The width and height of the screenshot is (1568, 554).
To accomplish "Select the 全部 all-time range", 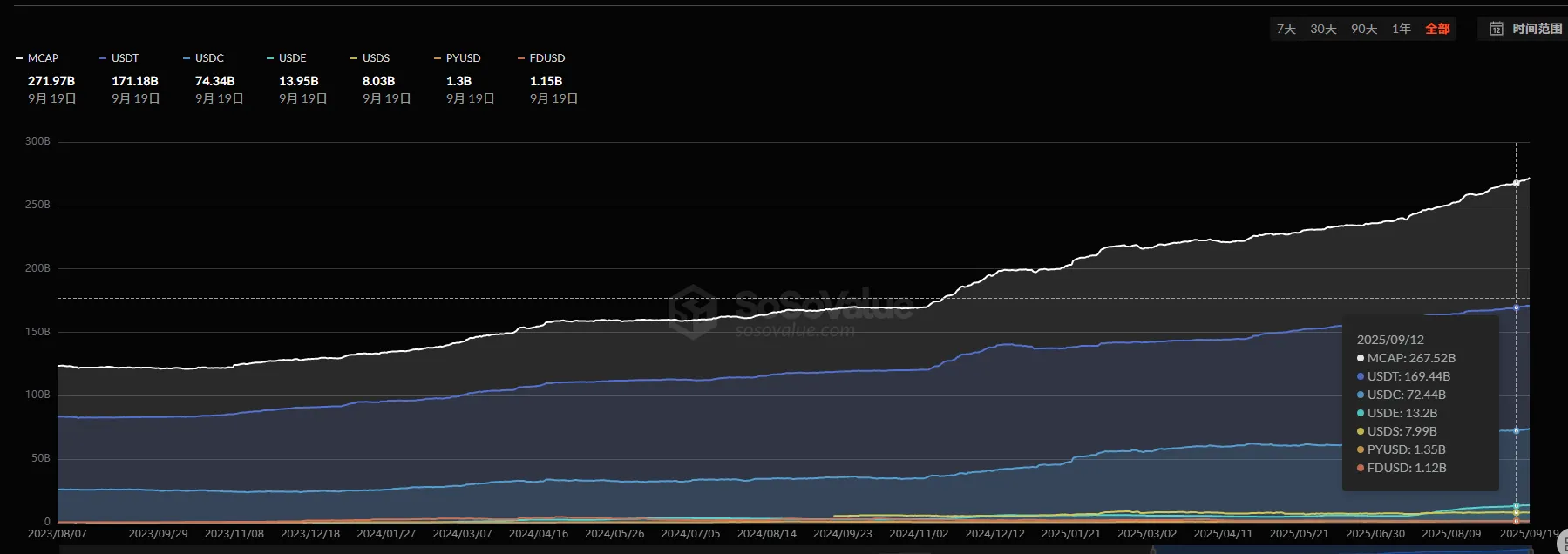I will pyautogui.click(x=1437, y=29).
